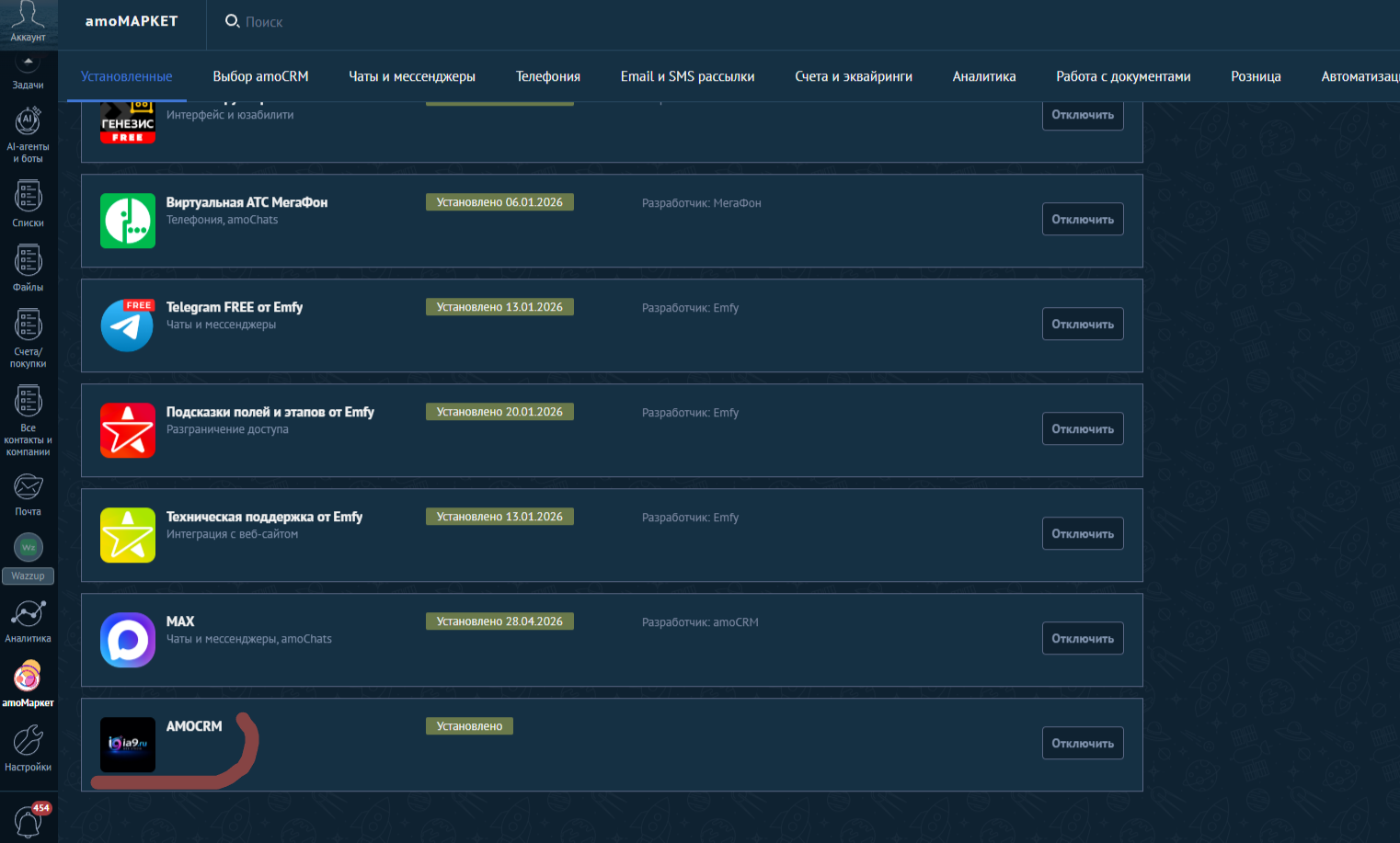This screenshot has width=1400, height=843.
Task: Open Все контакты и компании icon
Action: pyautogui.click(x=28, y=401)
